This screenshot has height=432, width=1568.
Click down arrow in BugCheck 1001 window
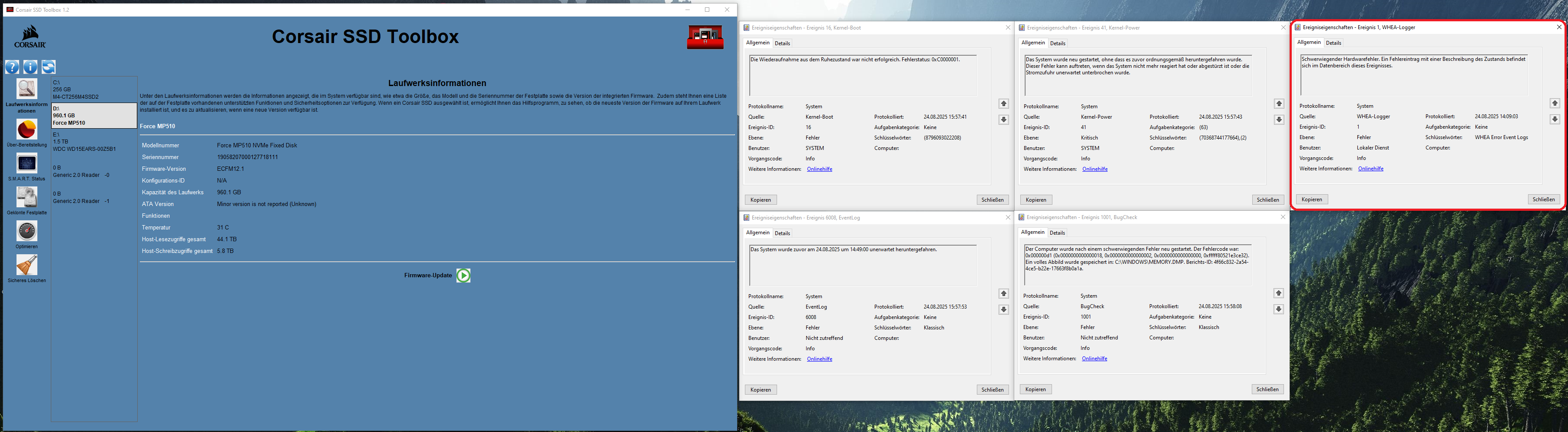[1279, 309]
